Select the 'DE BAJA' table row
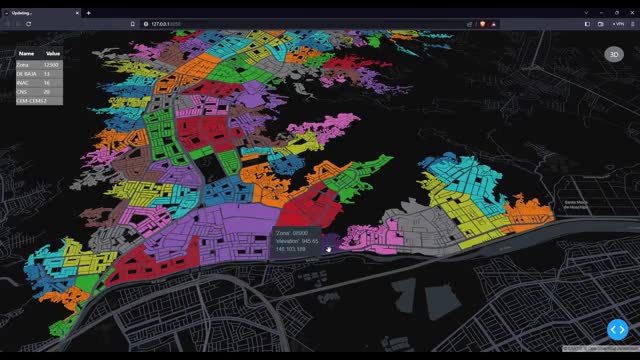The width and height of the screenshot is (640, 360). coord(39,74)
